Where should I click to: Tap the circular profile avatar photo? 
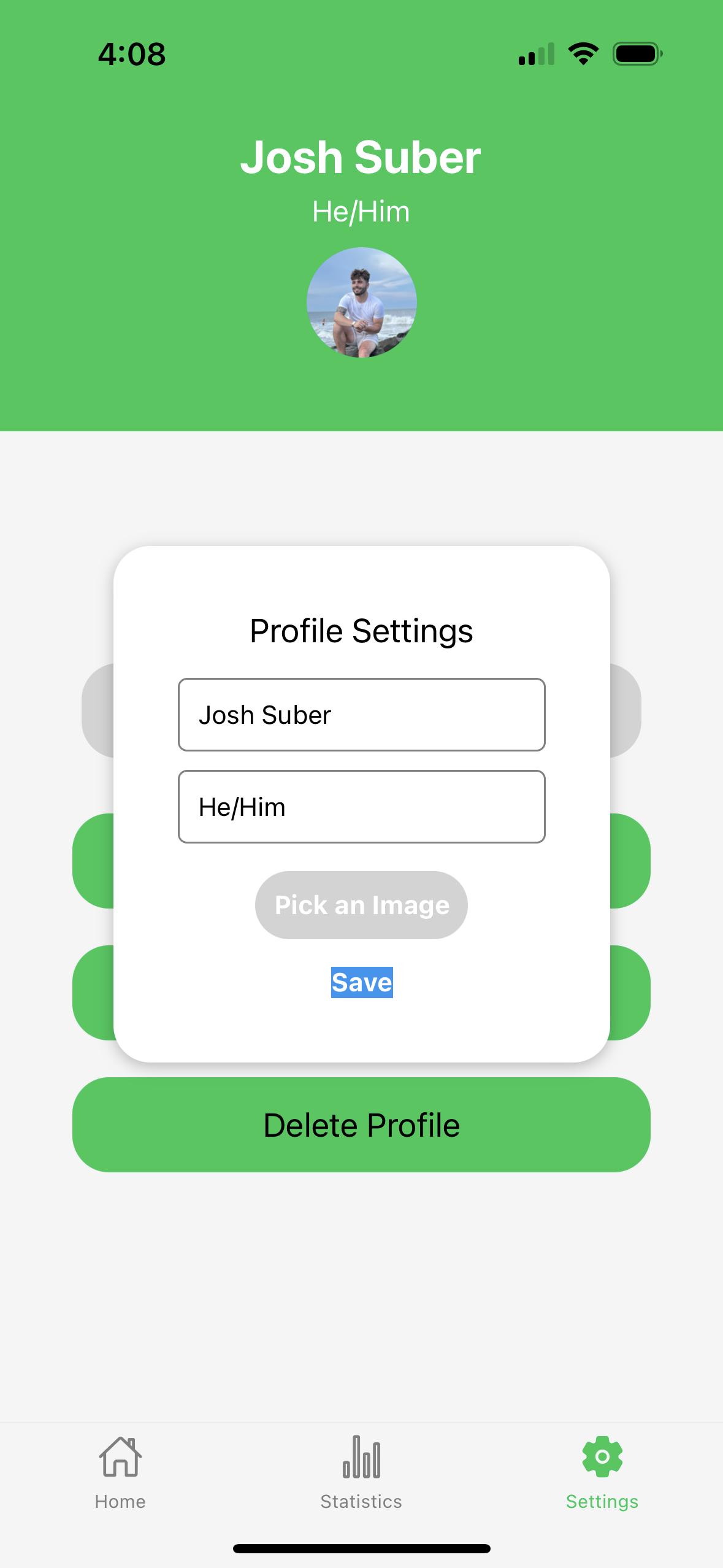362,302
